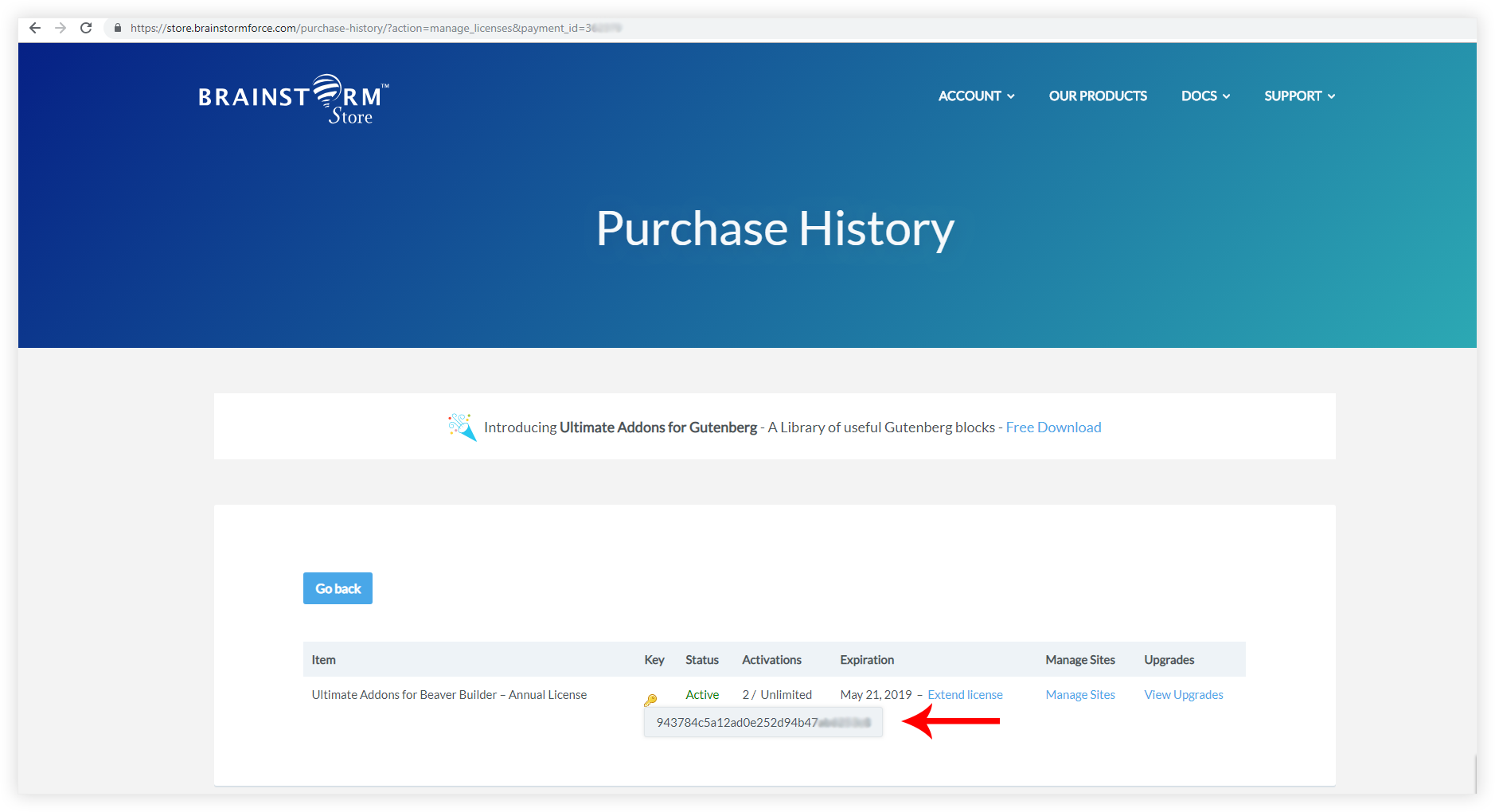Follow the Free Download link
1495x812 pixels.
[x=1053, y=427]
